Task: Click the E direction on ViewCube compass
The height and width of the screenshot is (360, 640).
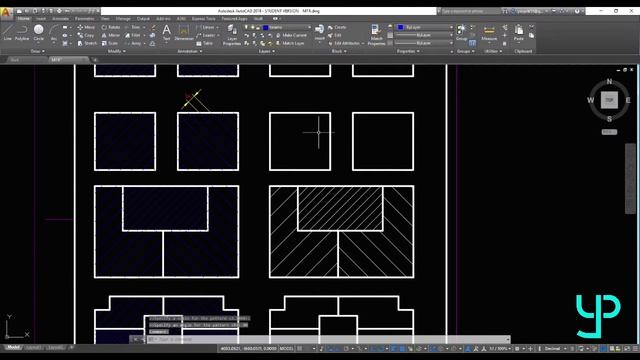Action: (x=628, y=100)
